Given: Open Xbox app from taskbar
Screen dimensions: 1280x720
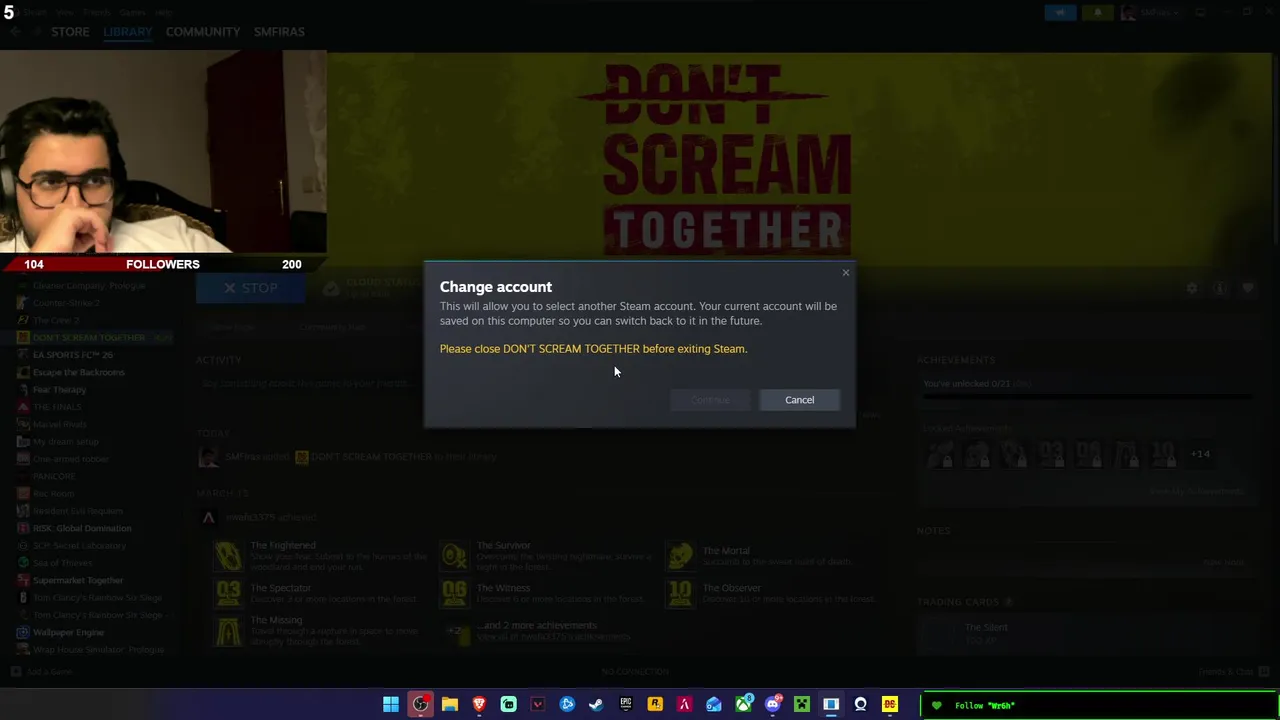Looking at the screenshot, I should 743,705.
